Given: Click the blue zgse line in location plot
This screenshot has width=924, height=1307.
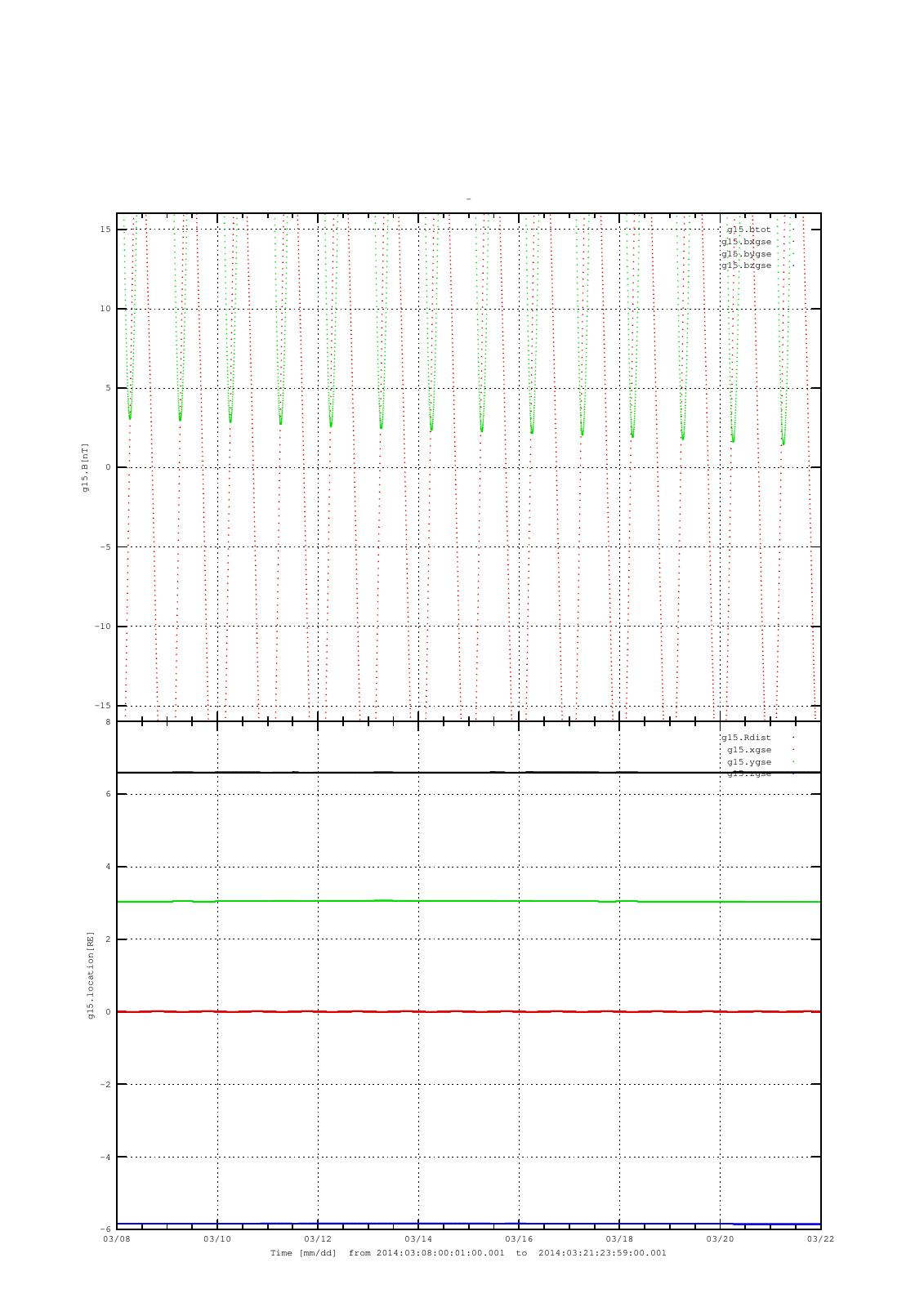Looking at the screenshot, I should pyautogui.click(x=468, y=1224).
